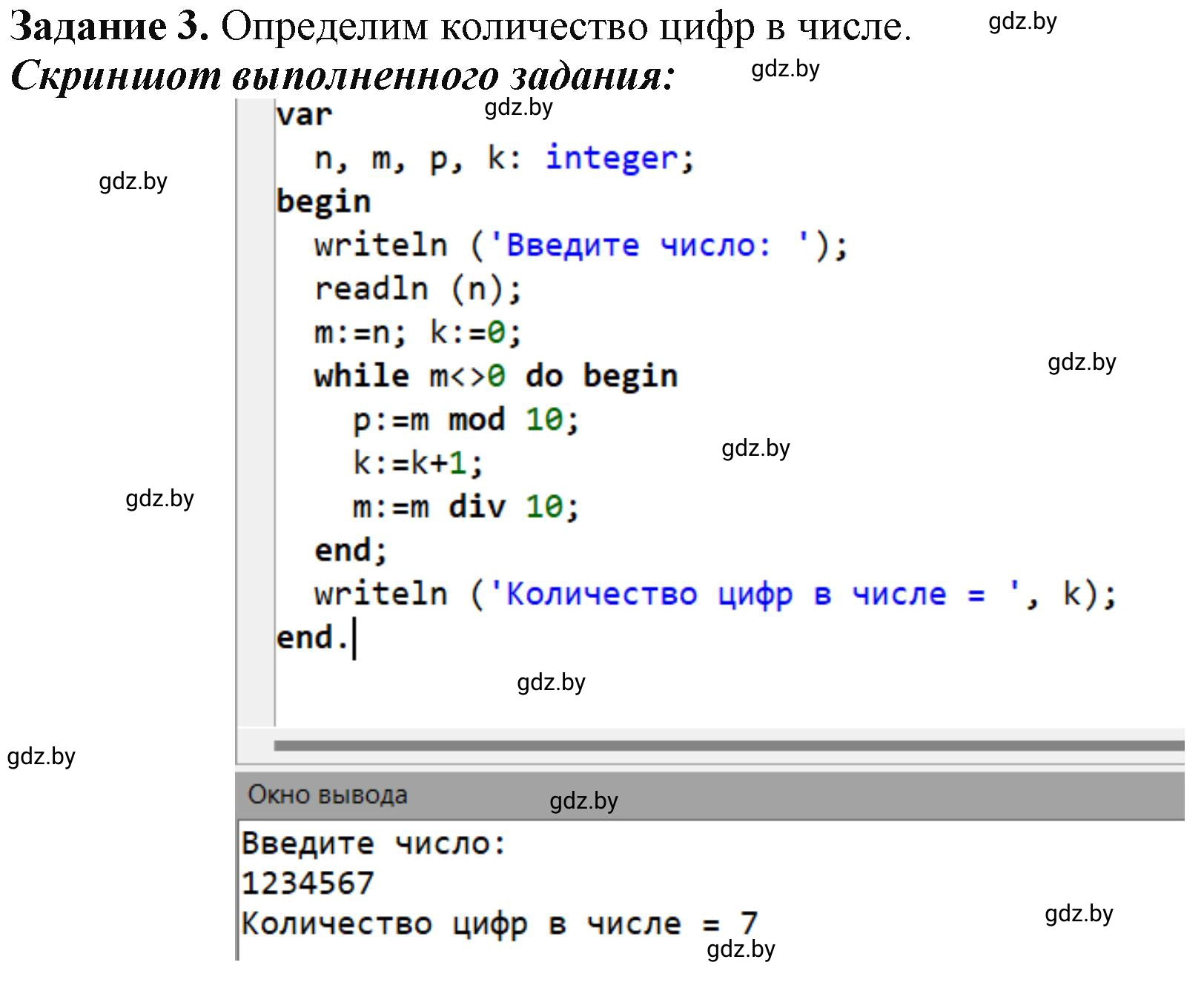The height and width of the screenshot is (988, 1204).
Task: Click the 'm:=m div 10;' line
Action: pos(466,508)
